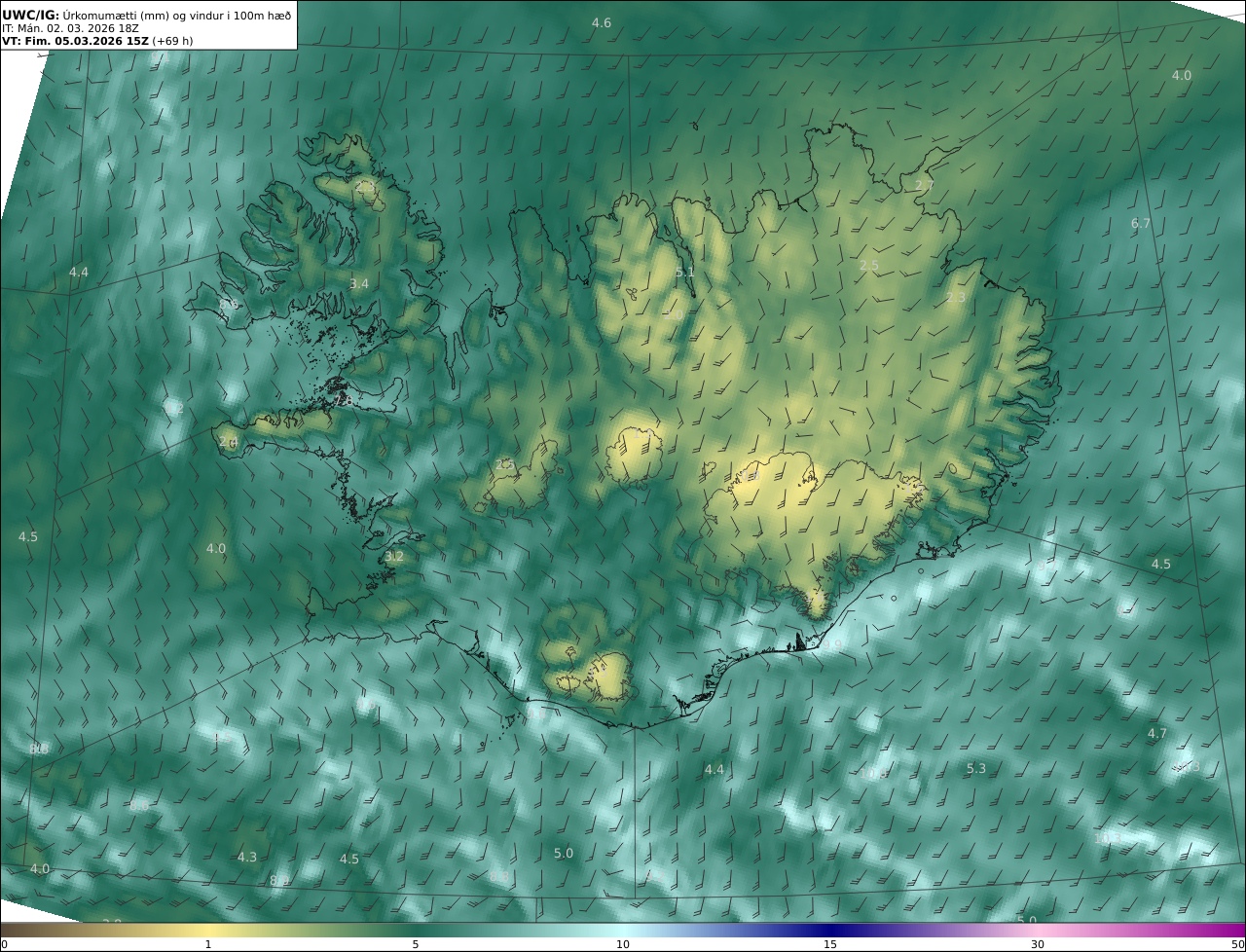The width and height of the screenshot is (1246, 952).
Task: Select the 4.3 value label
Action: tap(247, 857)
